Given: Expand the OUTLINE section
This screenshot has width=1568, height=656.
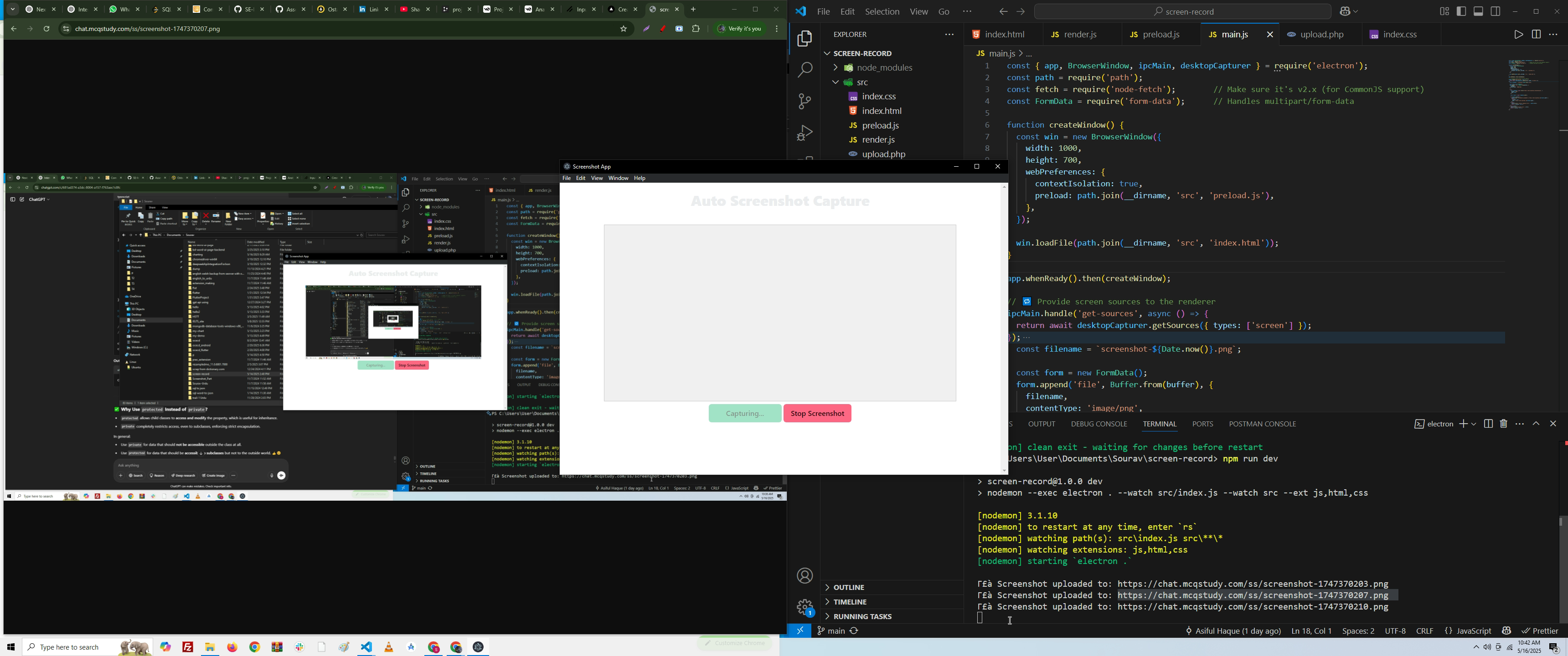Looking at the screenshot, I should [849, 587].
